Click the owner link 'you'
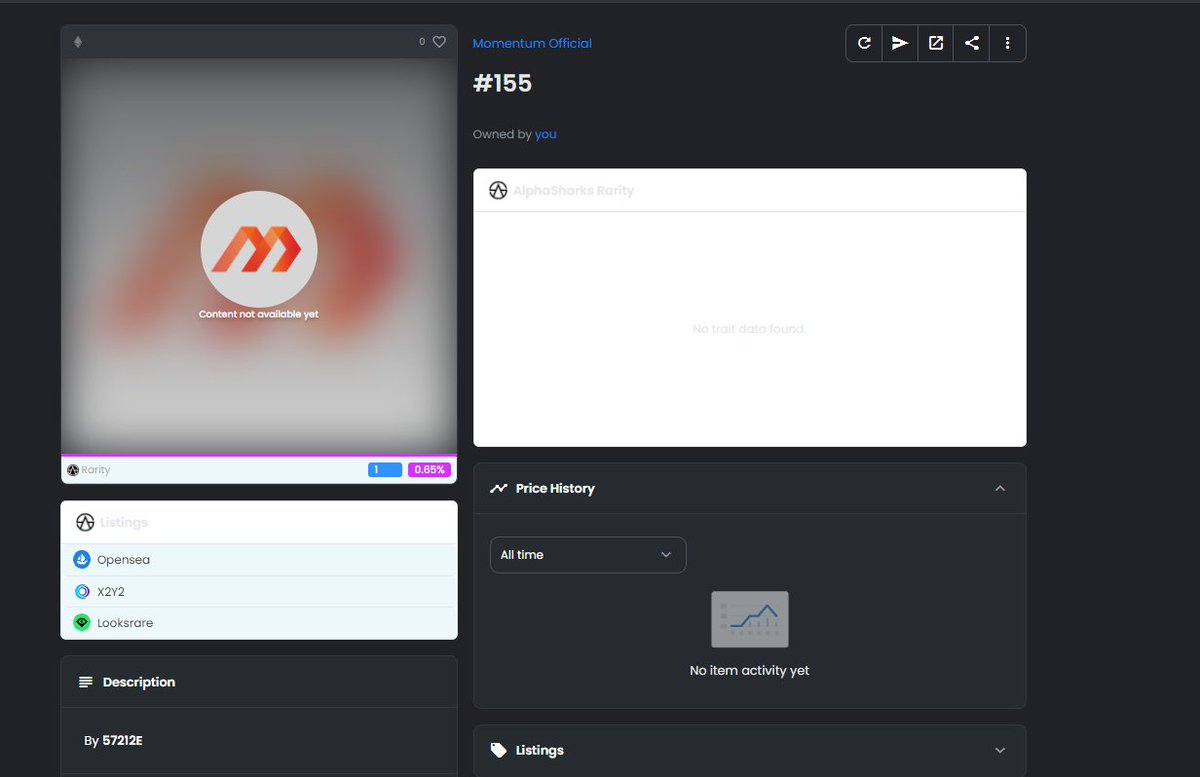 click(546, 134)
